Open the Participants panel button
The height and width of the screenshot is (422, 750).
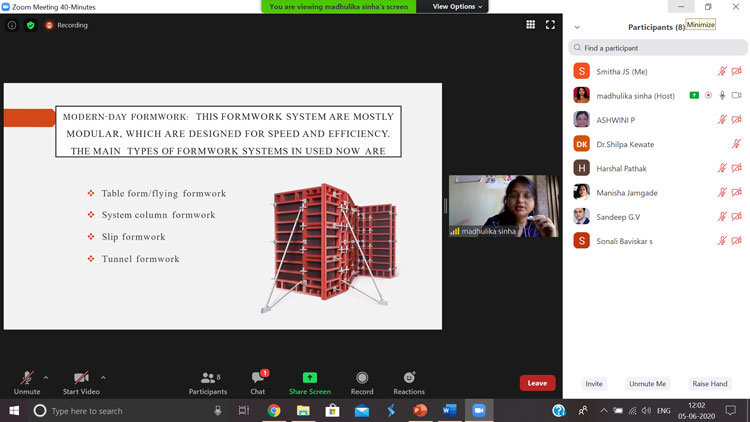[208, 383]
